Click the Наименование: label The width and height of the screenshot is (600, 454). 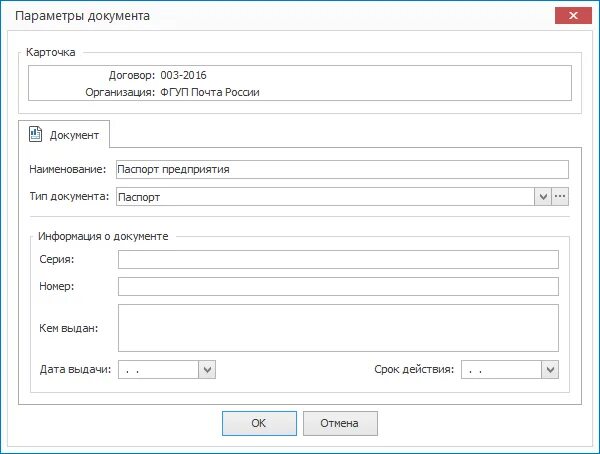(x=68, y=169)
